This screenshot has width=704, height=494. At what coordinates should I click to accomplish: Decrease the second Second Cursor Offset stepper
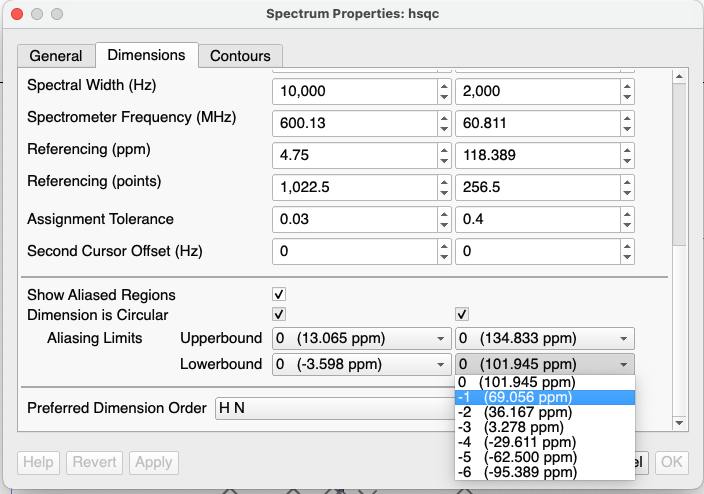(x=627, y=257)
